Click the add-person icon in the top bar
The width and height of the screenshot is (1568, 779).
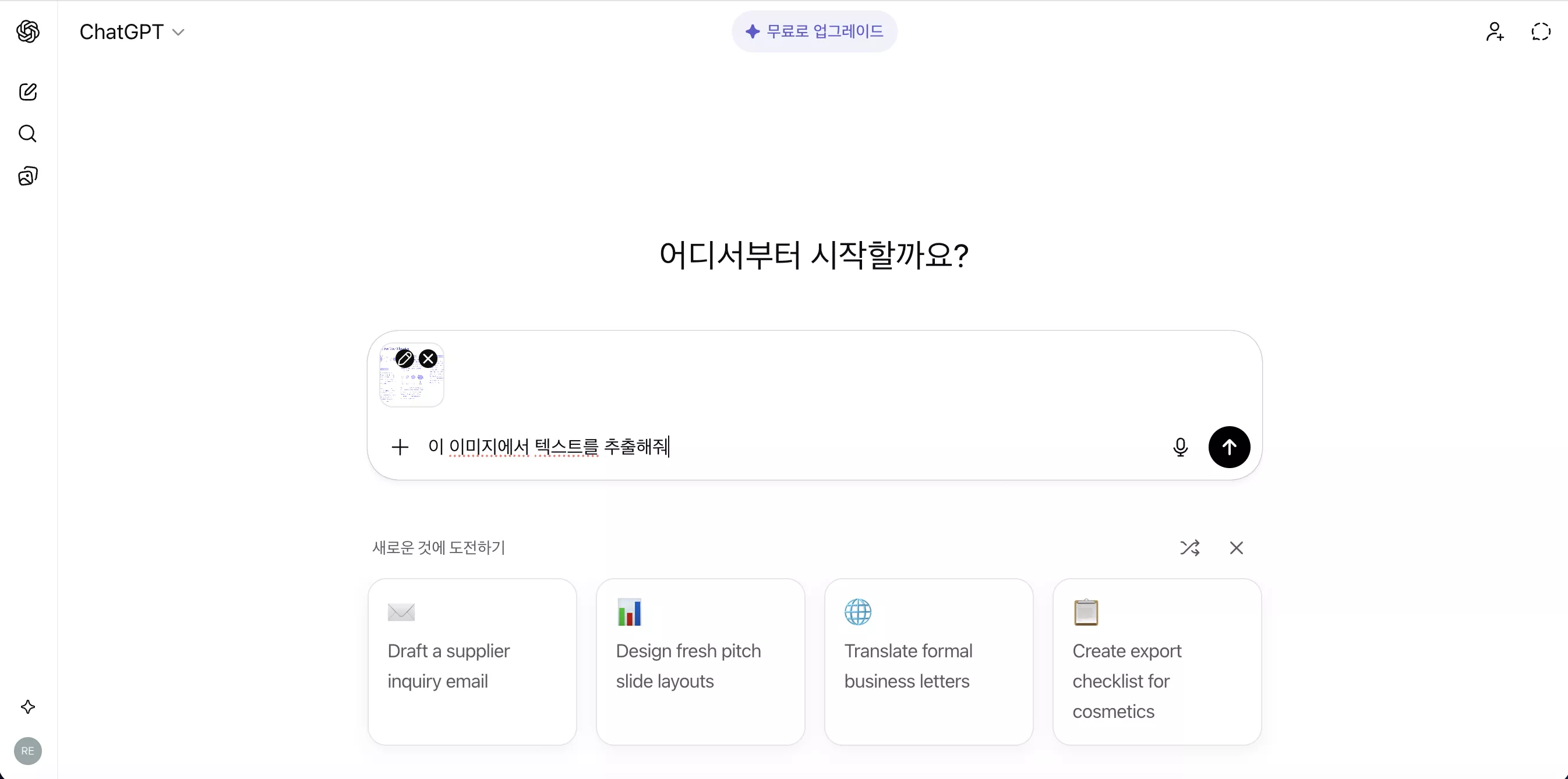pyautogui.click(x=1495, y=31)
